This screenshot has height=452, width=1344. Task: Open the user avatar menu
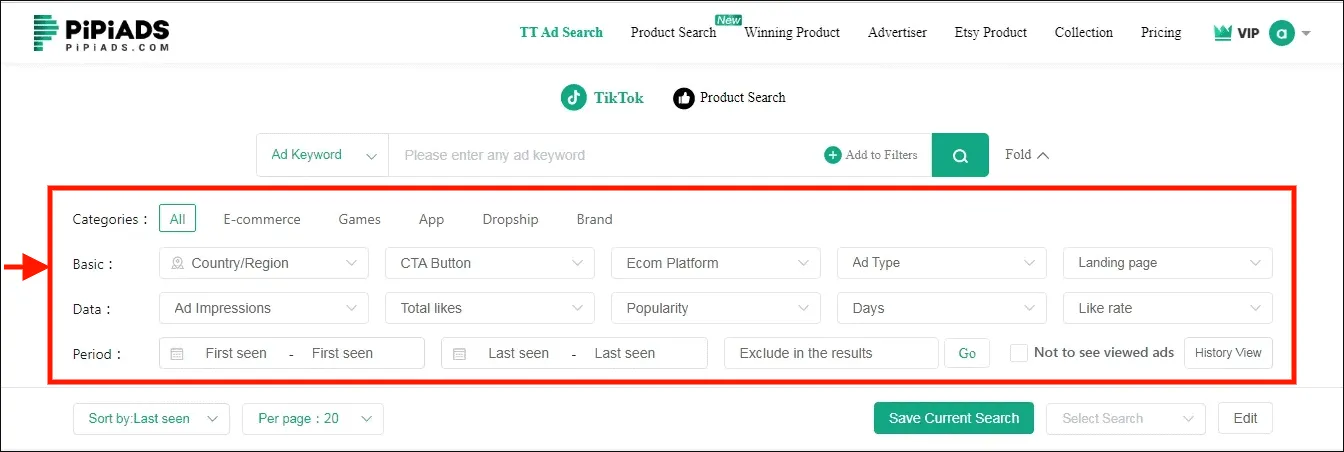tap(1282, 33)
